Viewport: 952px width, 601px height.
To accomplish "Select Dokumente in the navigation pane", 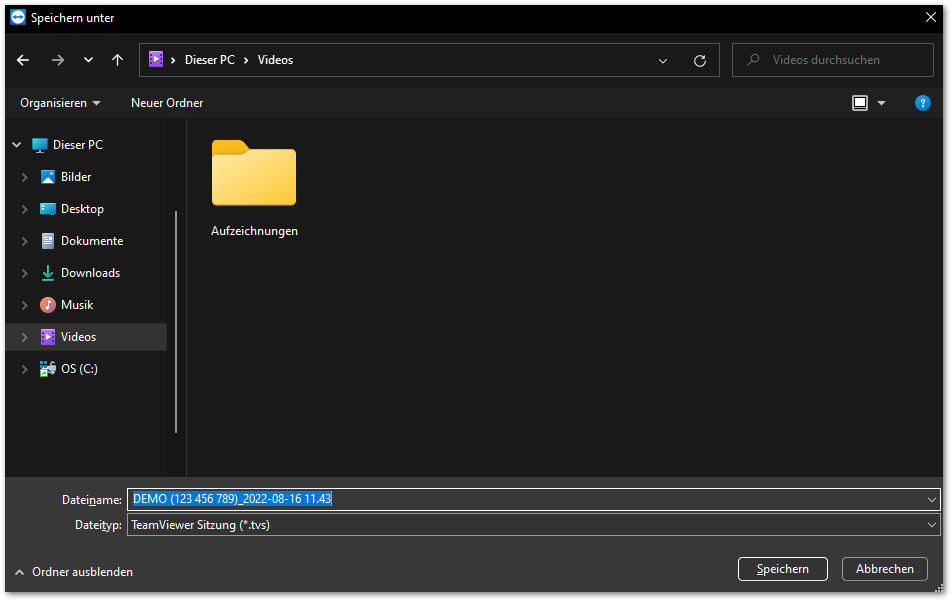I will [x=92, y=241].
